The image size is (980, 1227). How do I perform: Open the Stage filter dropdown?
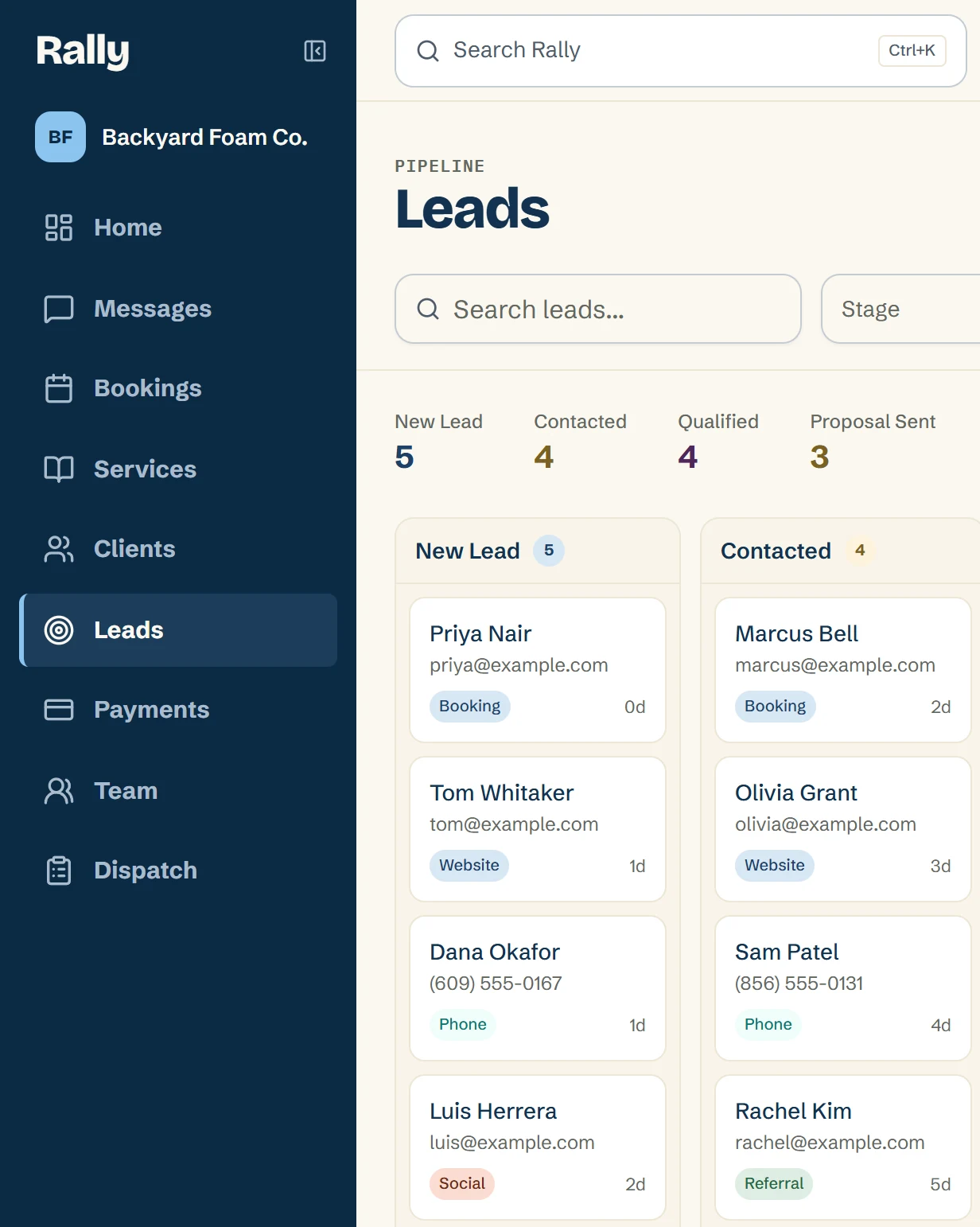900,309
